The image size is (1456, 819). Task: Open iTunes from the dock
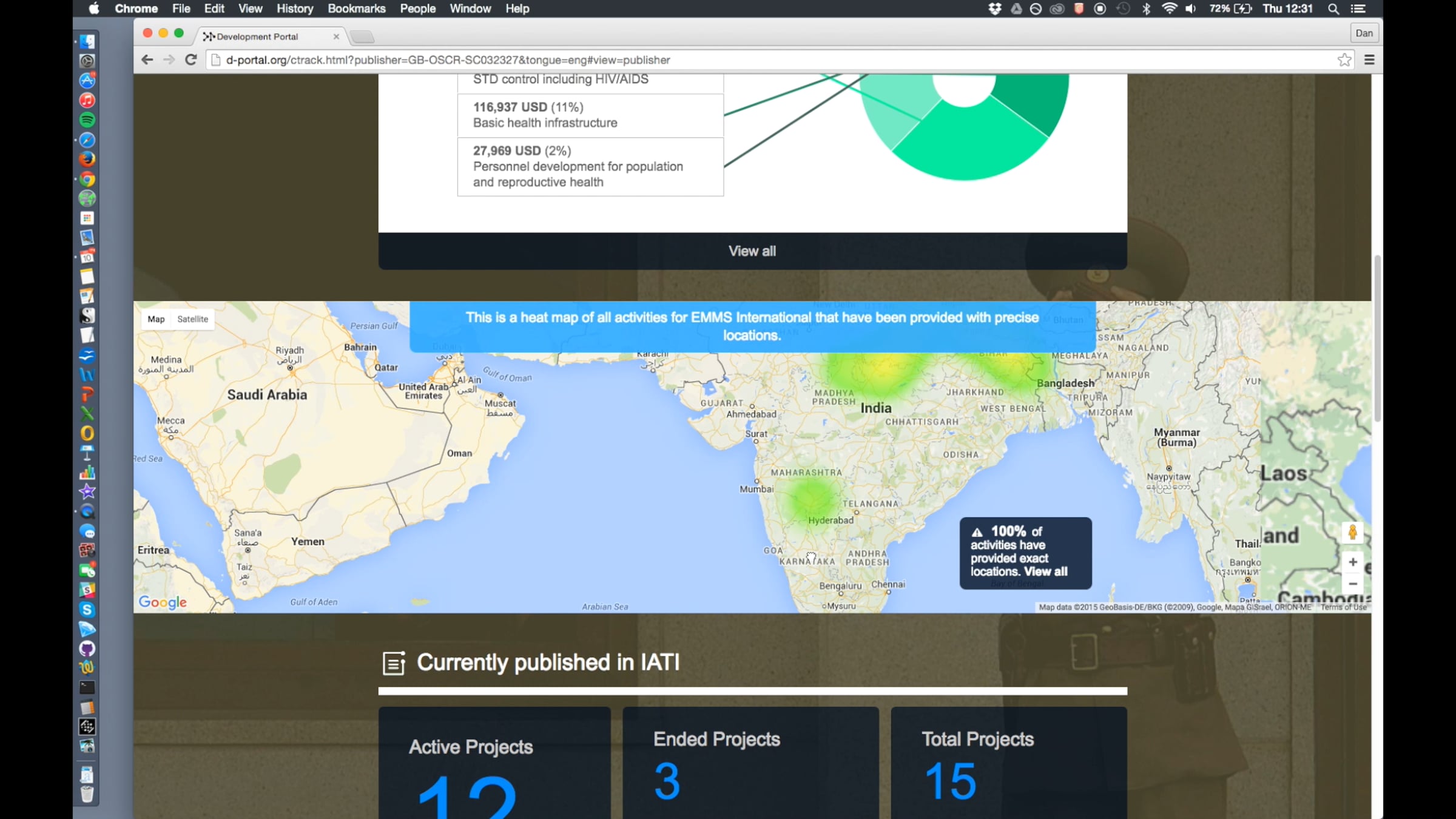(87, 100)
